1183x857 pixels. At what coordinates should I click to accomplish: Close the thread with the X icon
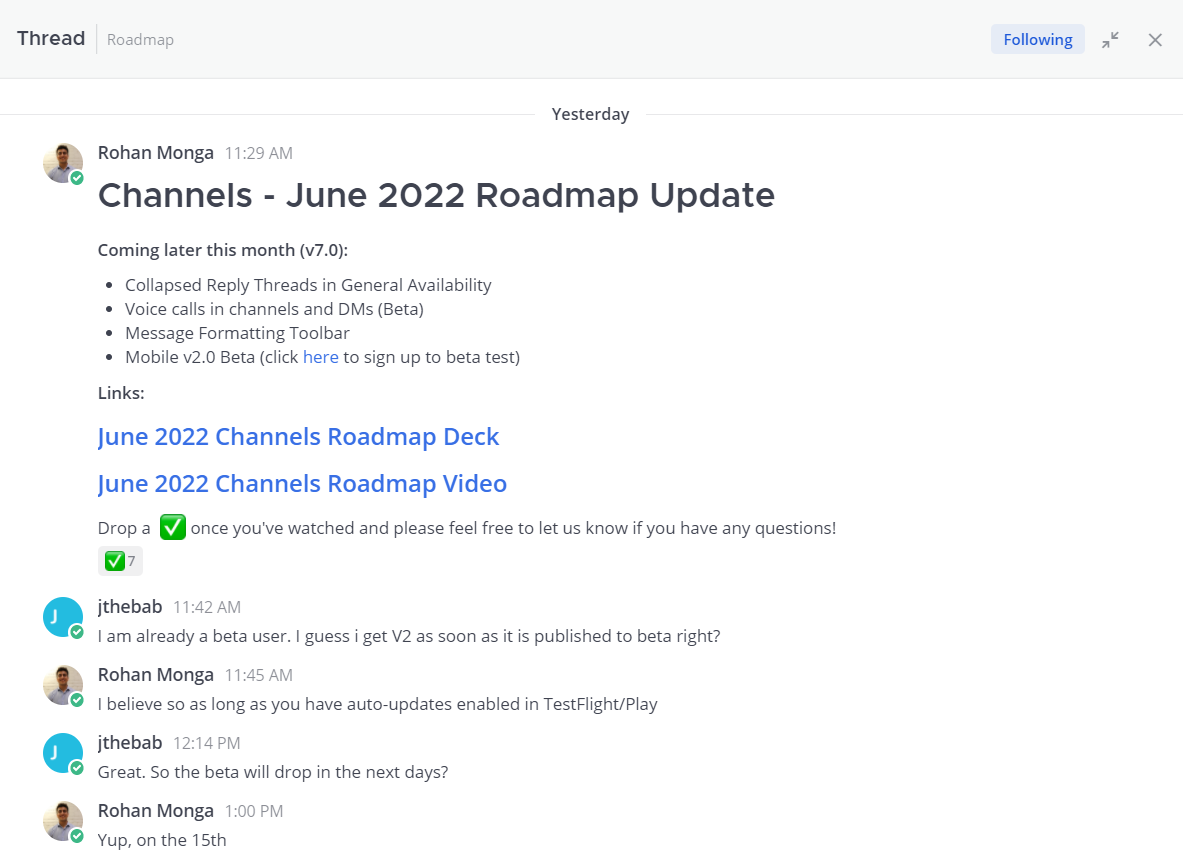point(1155,40)
